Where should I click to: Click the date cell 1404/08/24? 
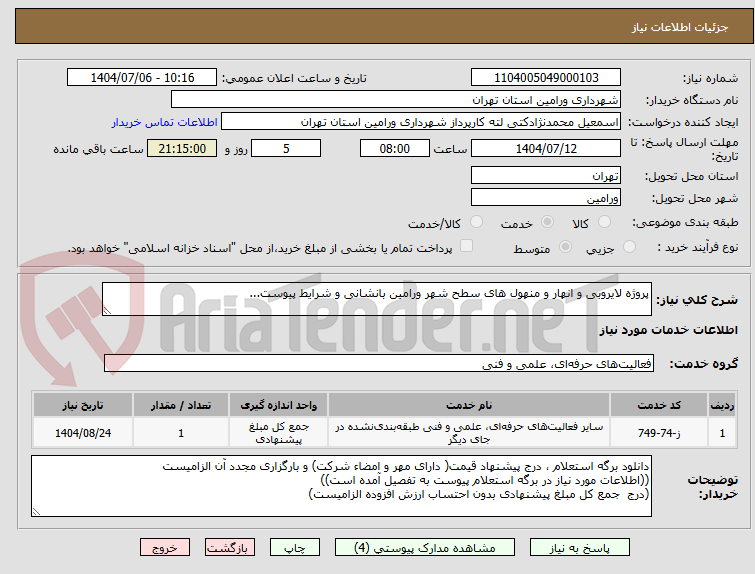(83, 433)
